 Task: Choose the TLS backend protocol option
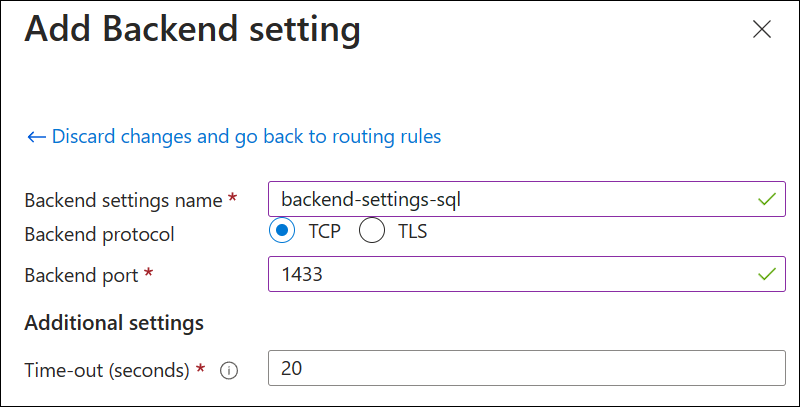[x=371, y=232]
